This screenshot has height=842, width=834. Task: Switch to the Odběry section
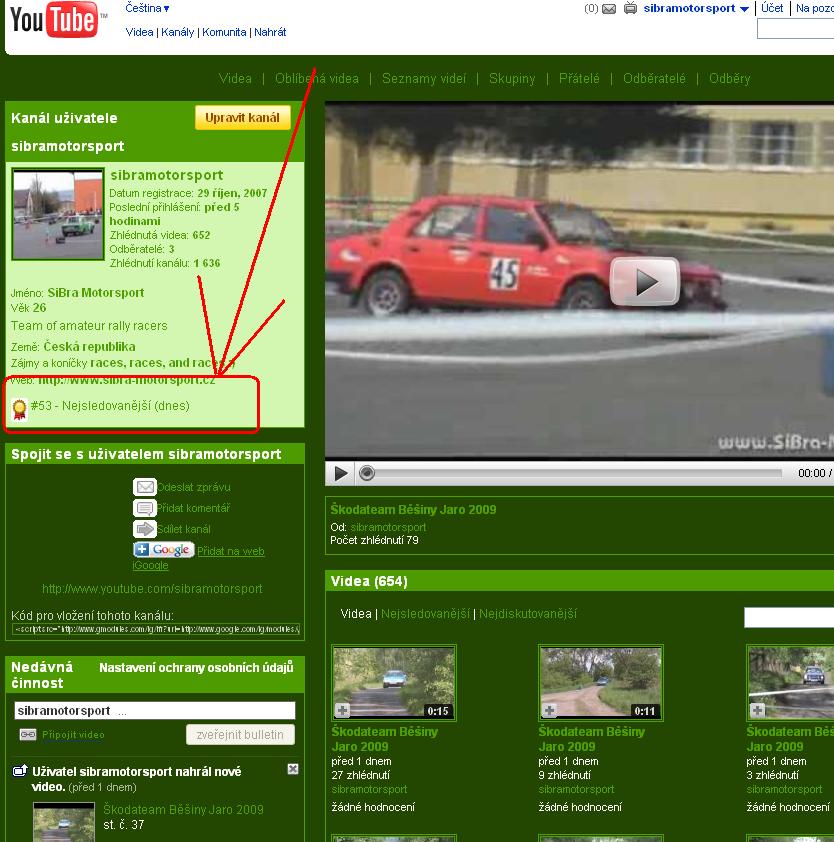[729, 78]
